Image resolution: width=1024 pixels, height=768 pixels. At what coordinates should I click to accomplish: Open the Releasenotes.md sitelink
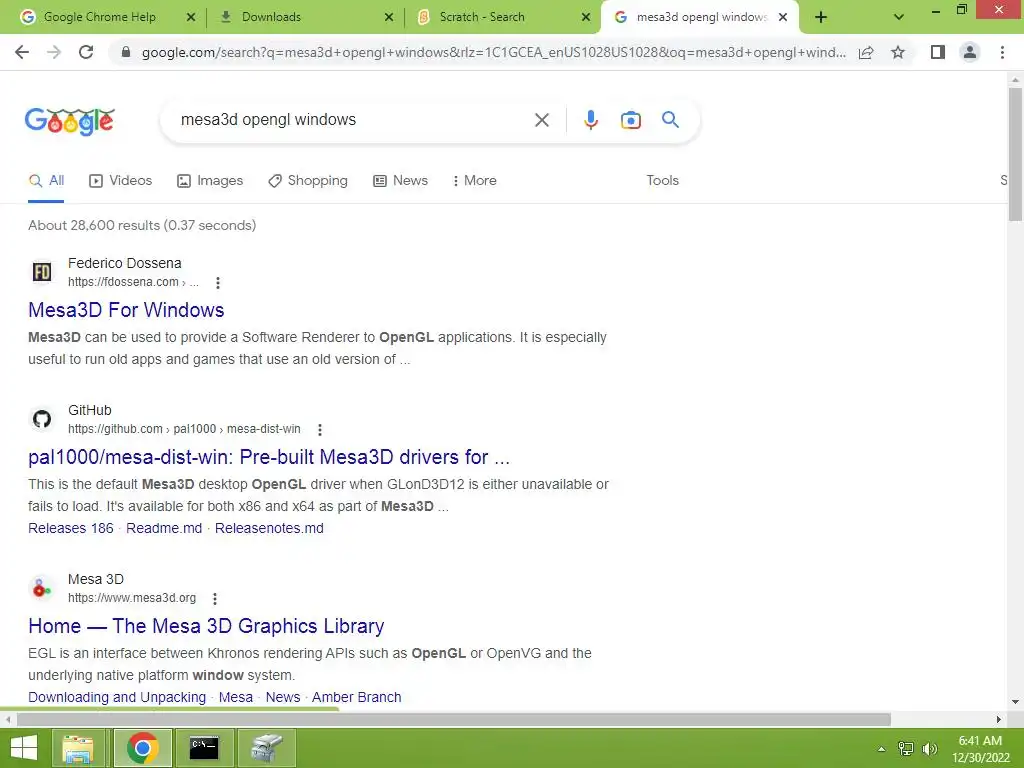(269, 528)
